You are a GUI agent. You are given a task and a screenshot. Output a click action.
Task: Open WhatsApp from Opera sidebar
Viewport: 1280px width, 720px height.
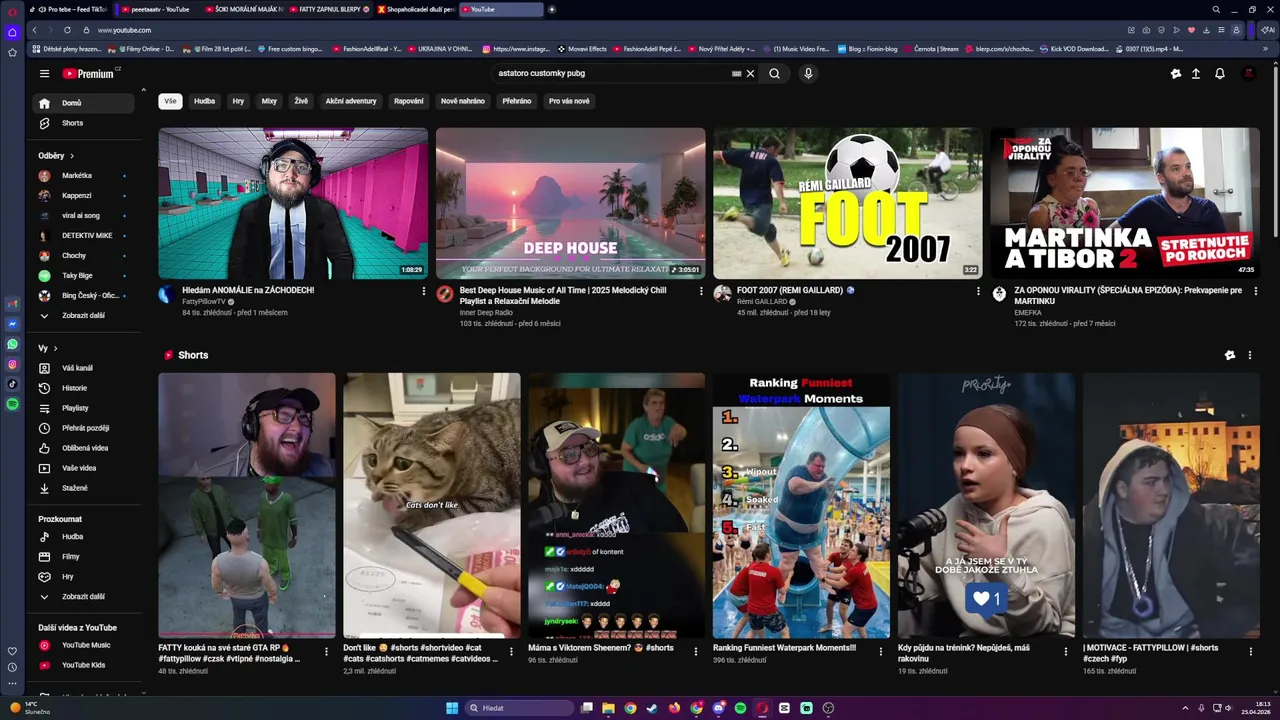click(x=12, y=344)
